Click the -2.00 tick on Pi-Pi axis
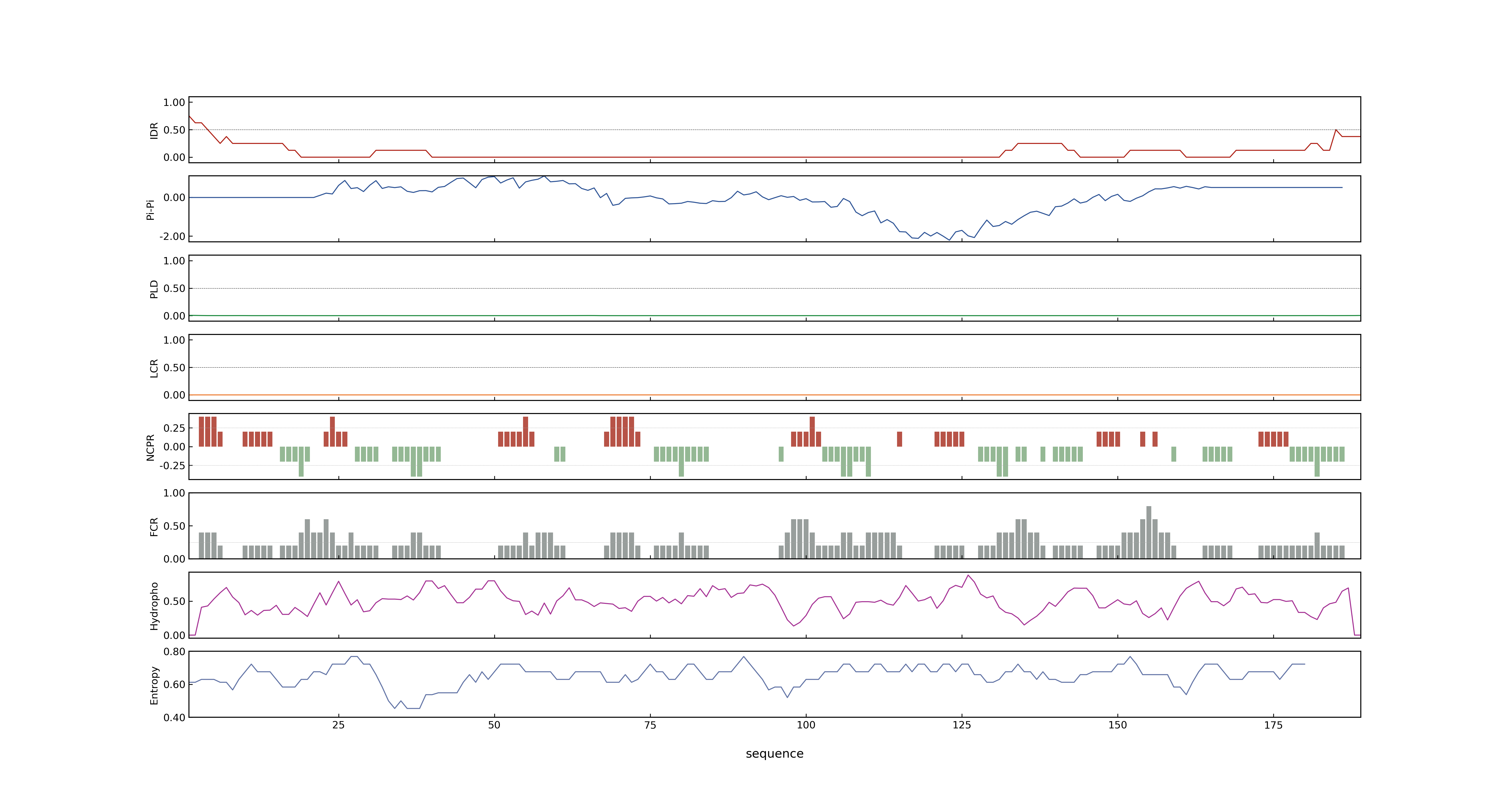Screen dimensions: 1512x806 (172, 237)
